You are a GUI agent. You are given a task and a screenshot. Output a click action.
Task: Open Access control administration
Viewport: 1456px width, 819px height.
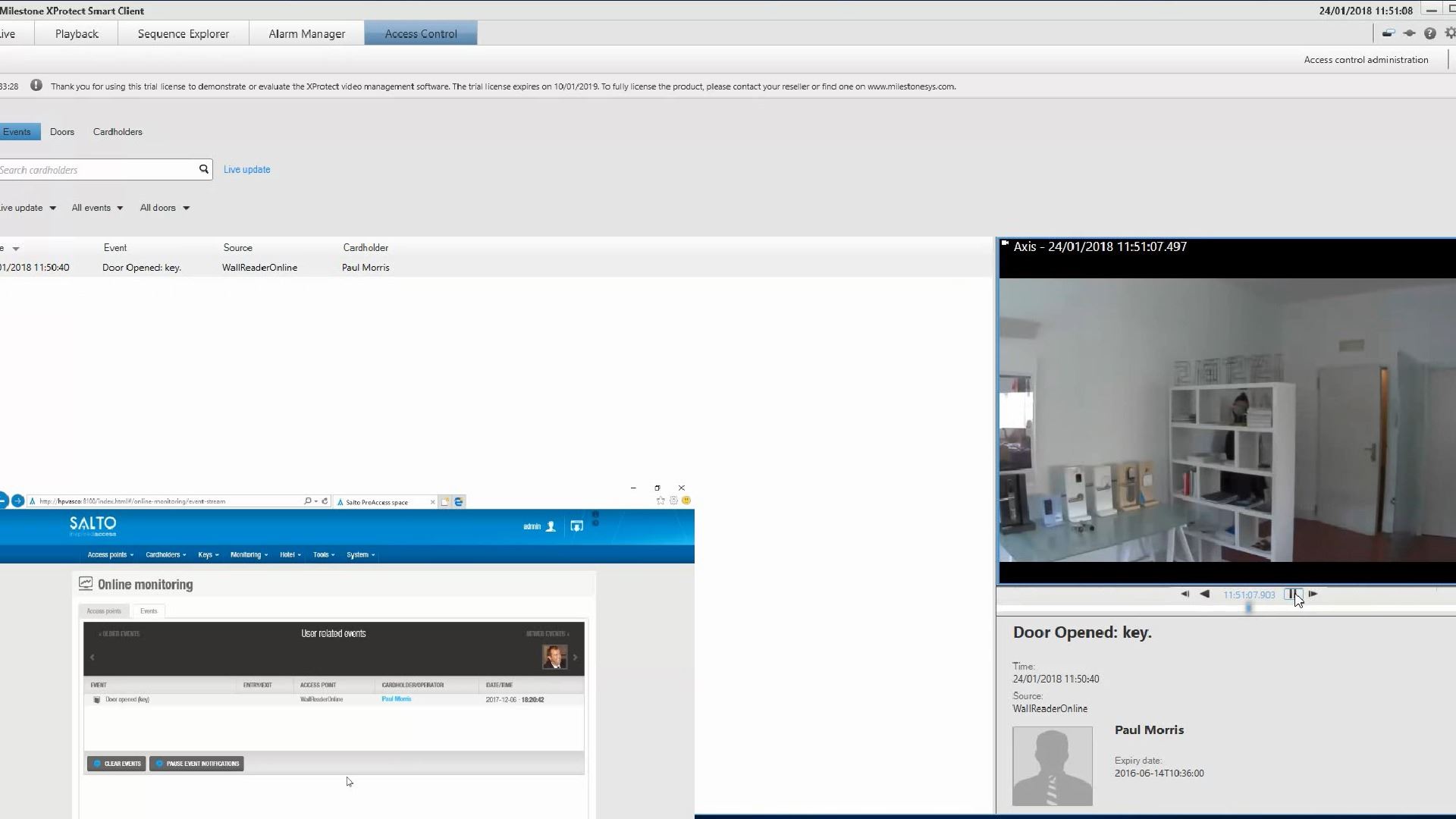[x=1366, y=59]
